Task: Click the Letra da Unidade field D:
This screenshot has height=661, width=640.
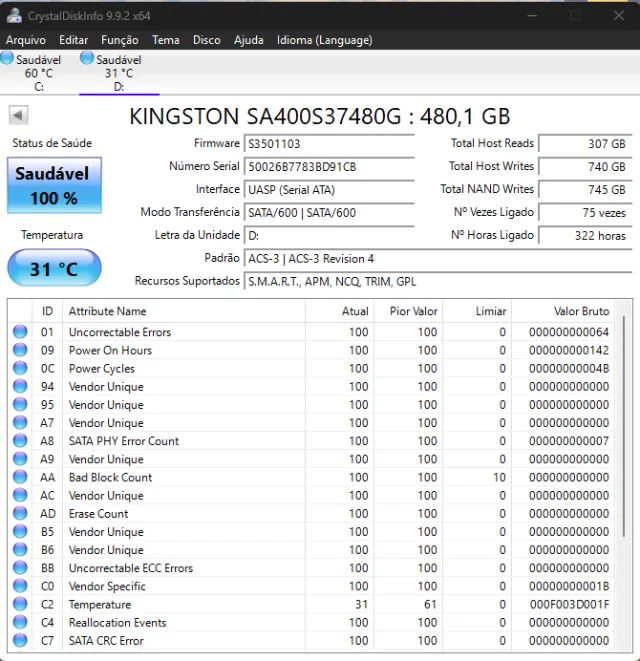Action: (x=329, y=235)
